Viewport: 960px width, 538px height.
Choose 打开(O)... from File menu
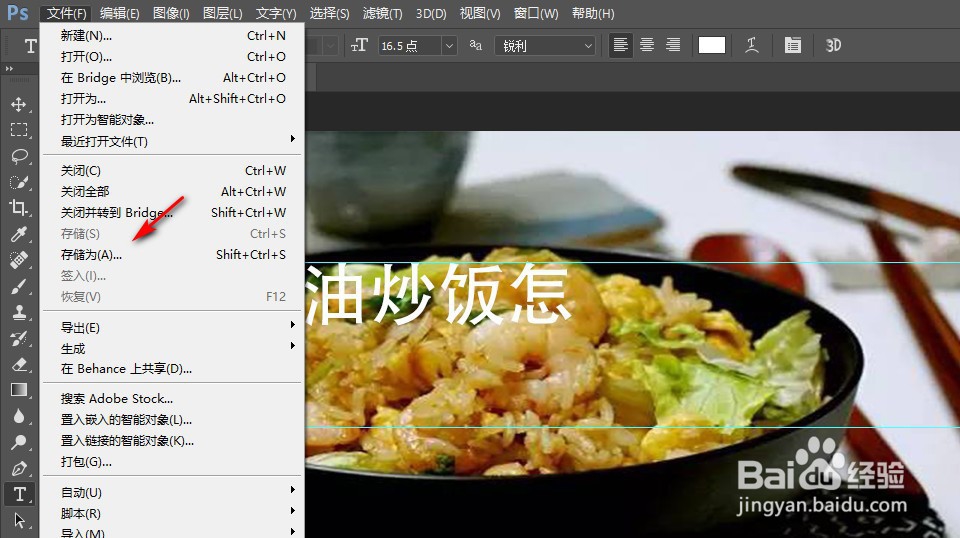171,56
